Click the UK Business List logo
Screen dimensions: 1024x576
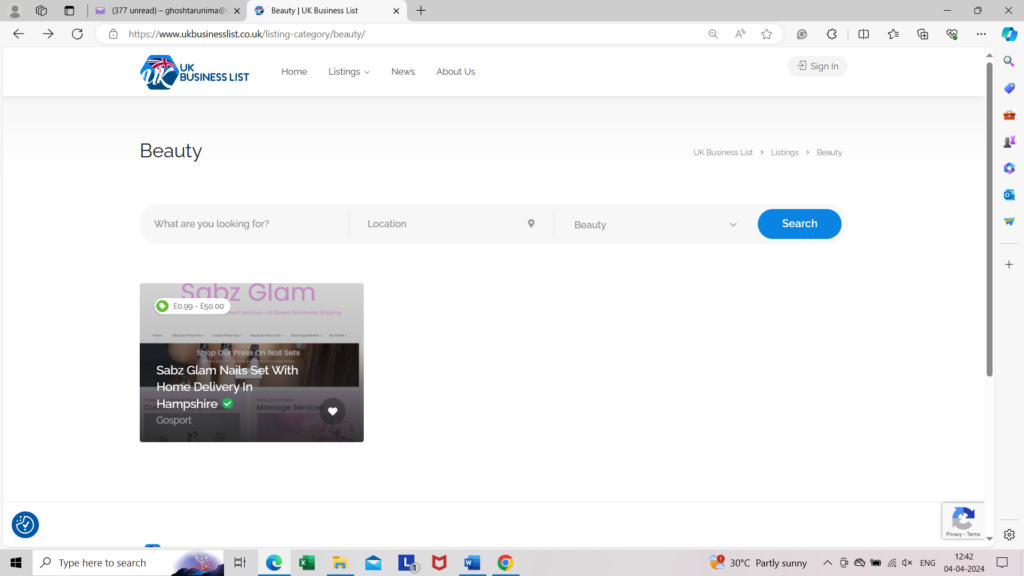[x=194, y=72]
